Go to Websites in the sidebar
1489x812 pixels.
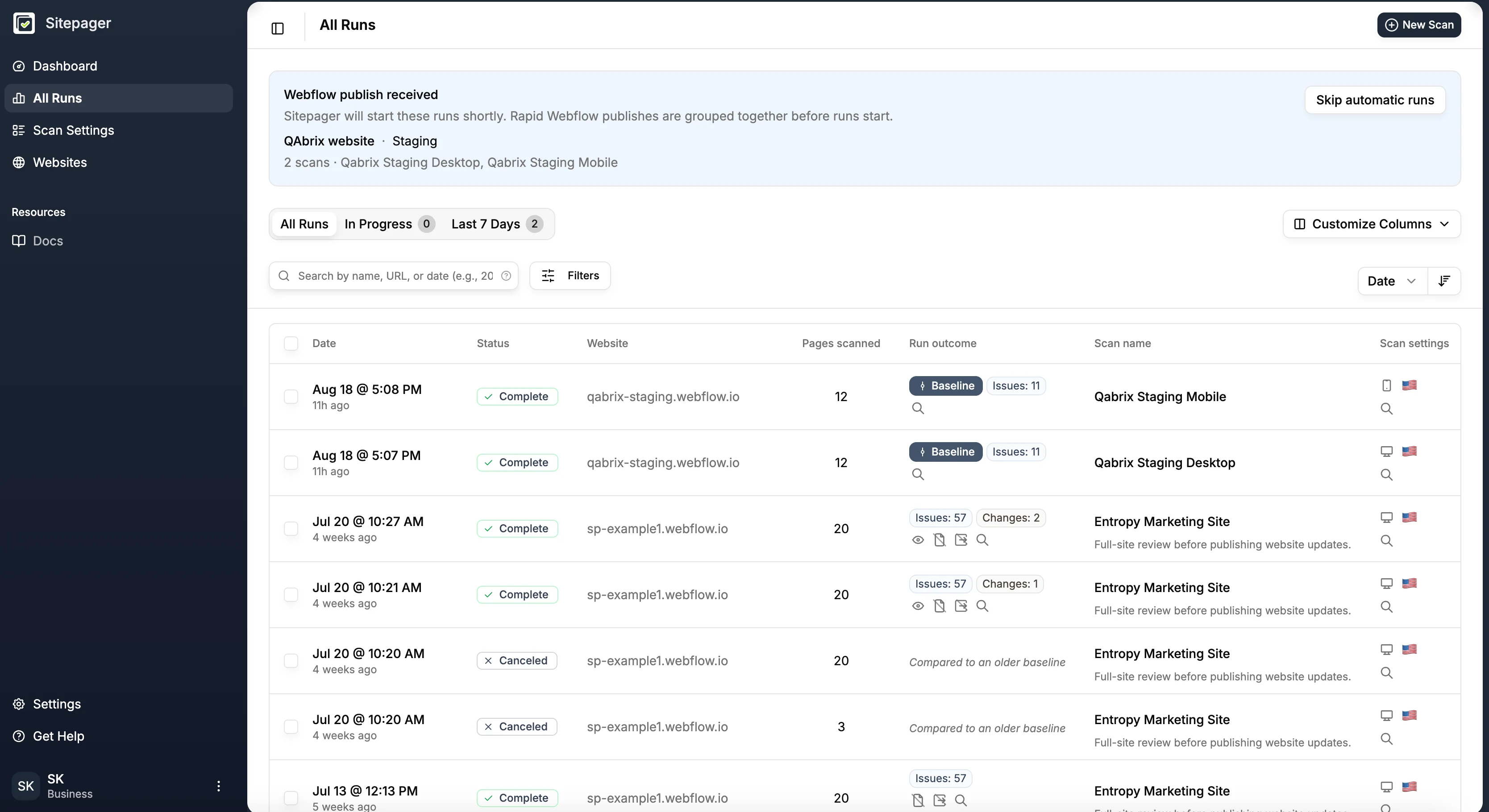point(118,162)
